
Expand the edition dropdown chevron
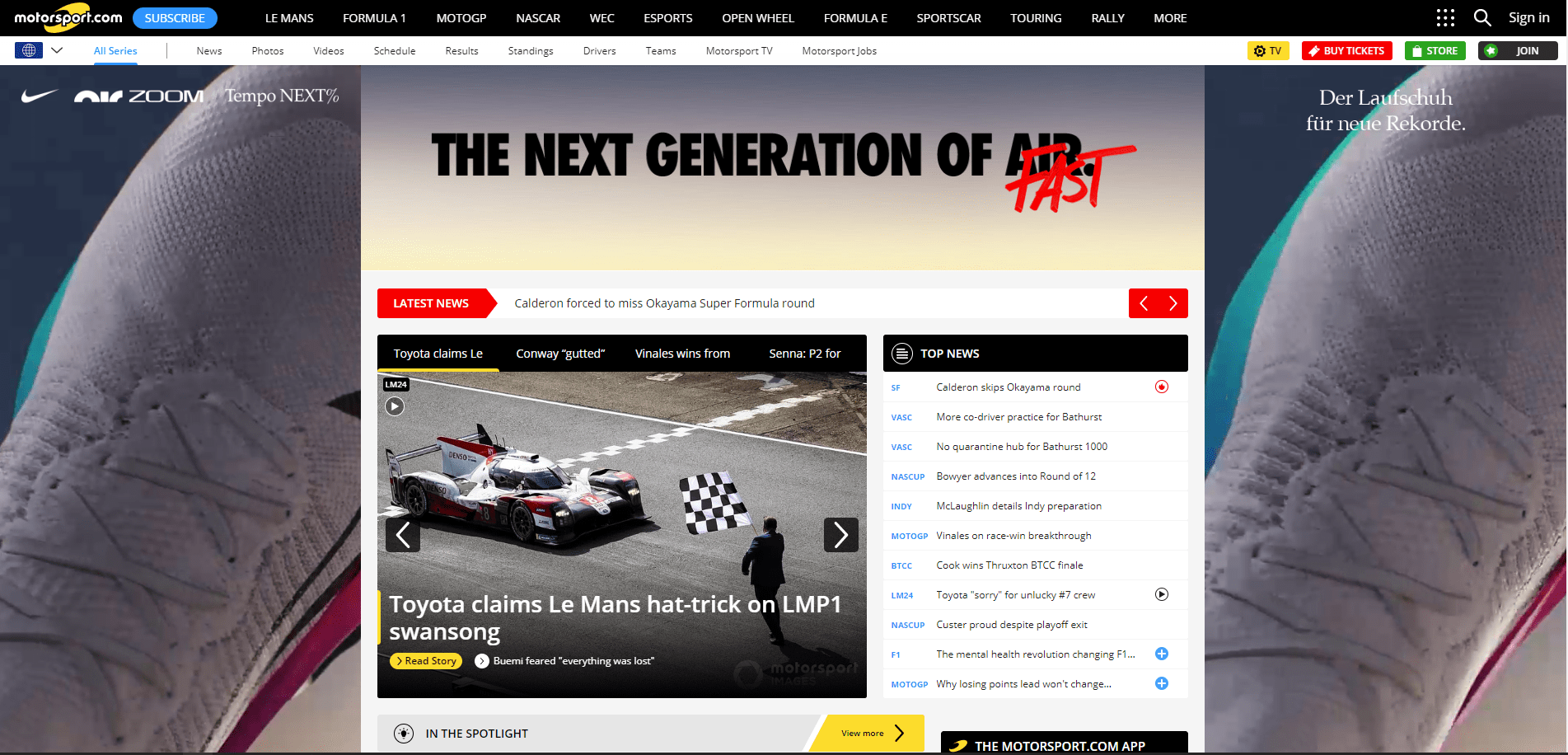[x=57, y=50]
